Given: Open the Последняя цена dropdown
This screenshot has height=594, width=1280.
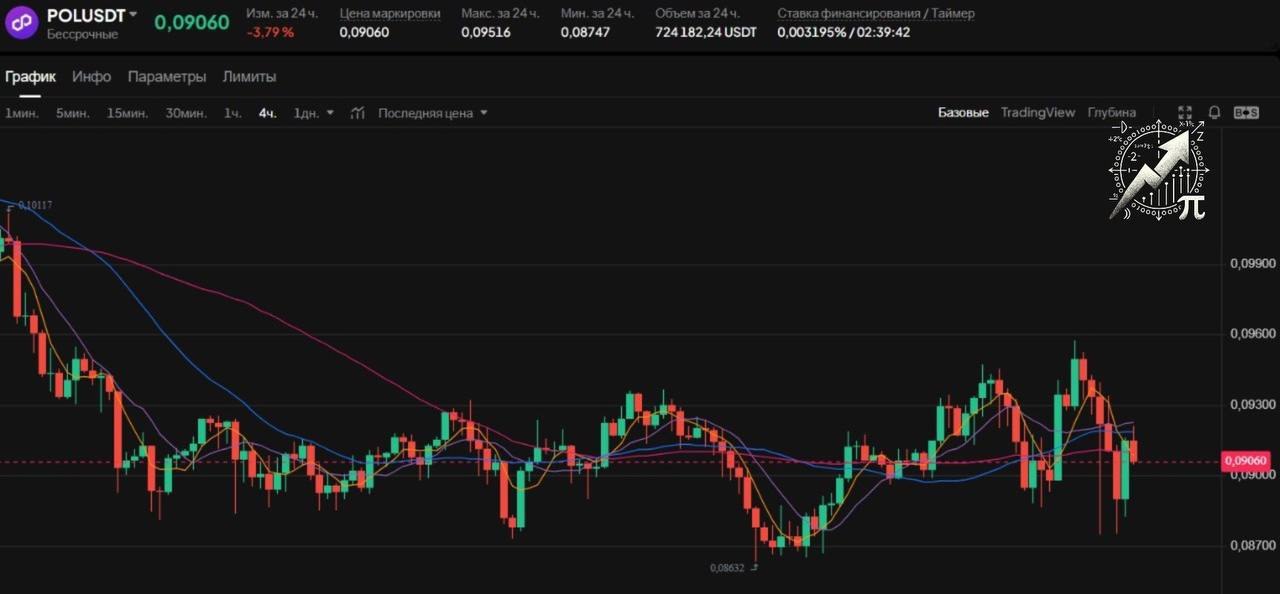Looking at the screenshot, I should (433, 113).
